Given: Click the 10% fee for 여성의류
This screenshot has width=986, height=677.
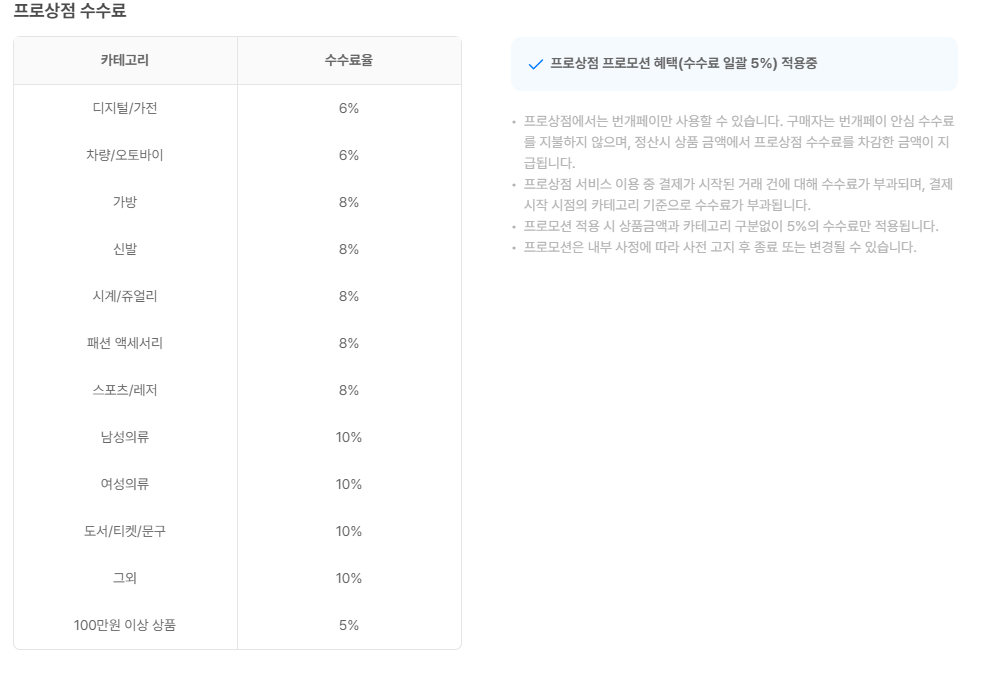Looking at the screenshot, I should coord(349,484).
